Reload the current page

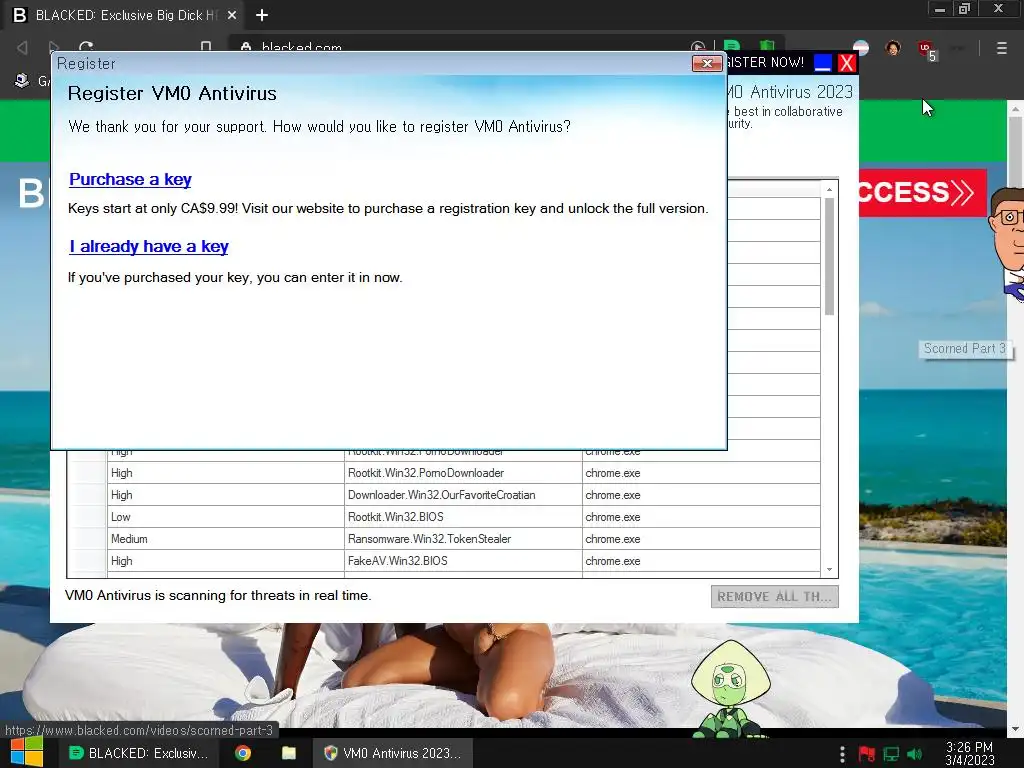86,47
